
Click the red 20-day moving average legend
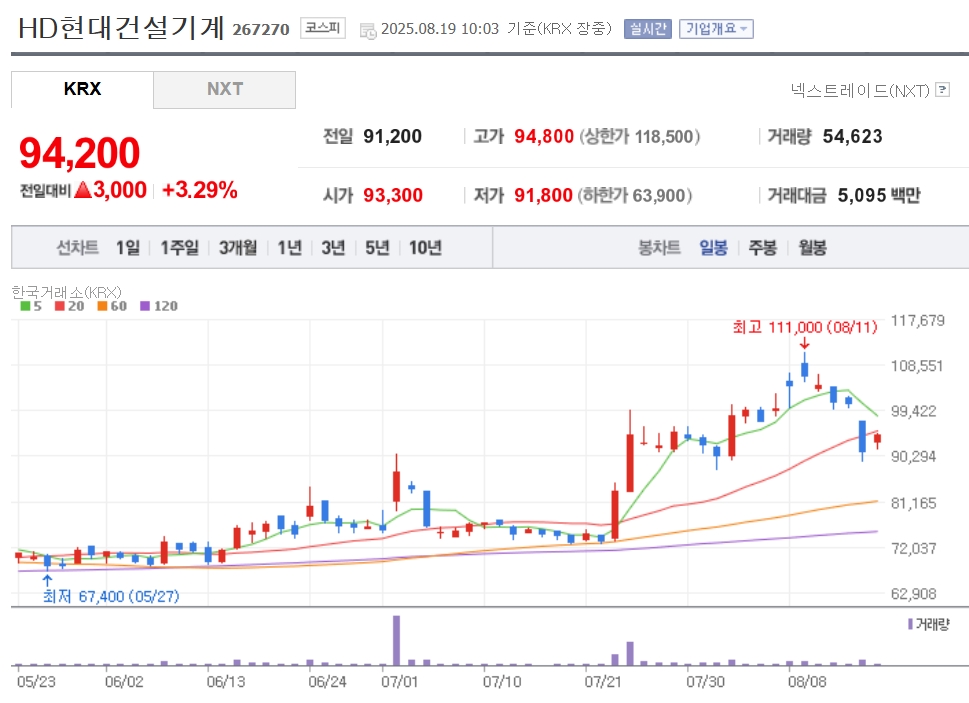click(x=69, y=306)
